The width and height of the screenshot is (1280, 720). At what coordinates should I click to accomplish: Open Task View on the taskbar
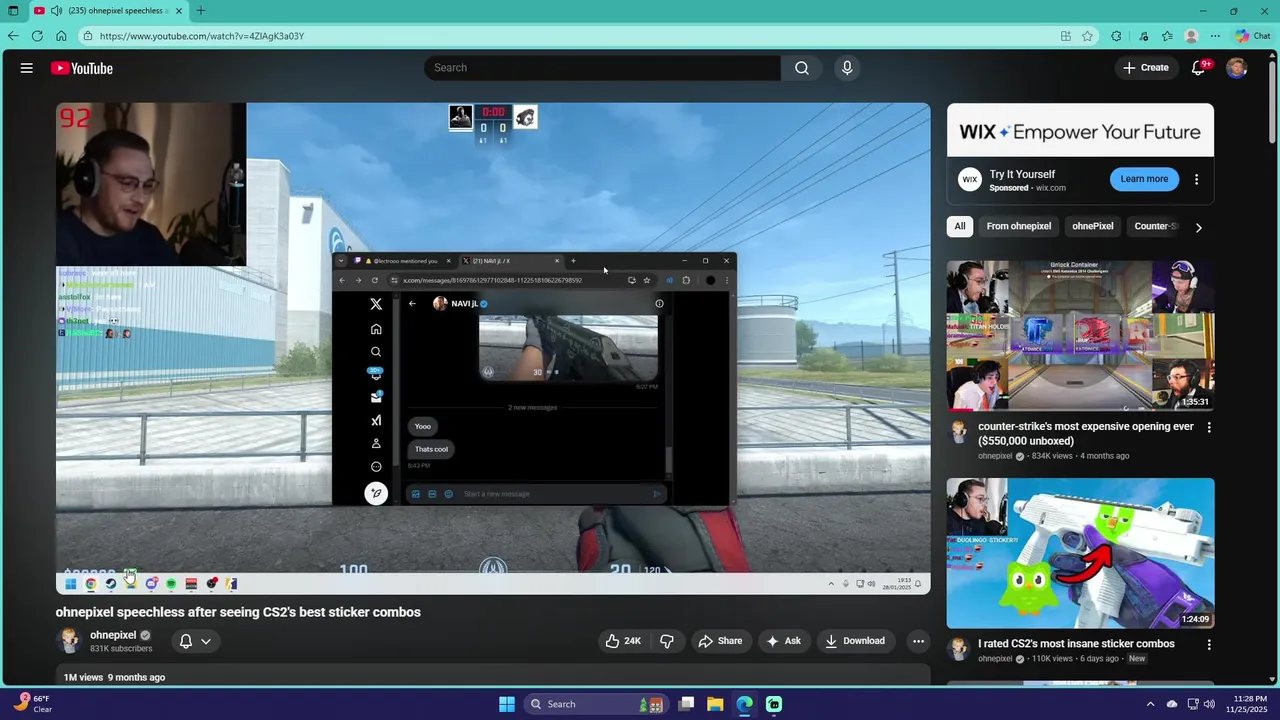click(x=686, y=704)
